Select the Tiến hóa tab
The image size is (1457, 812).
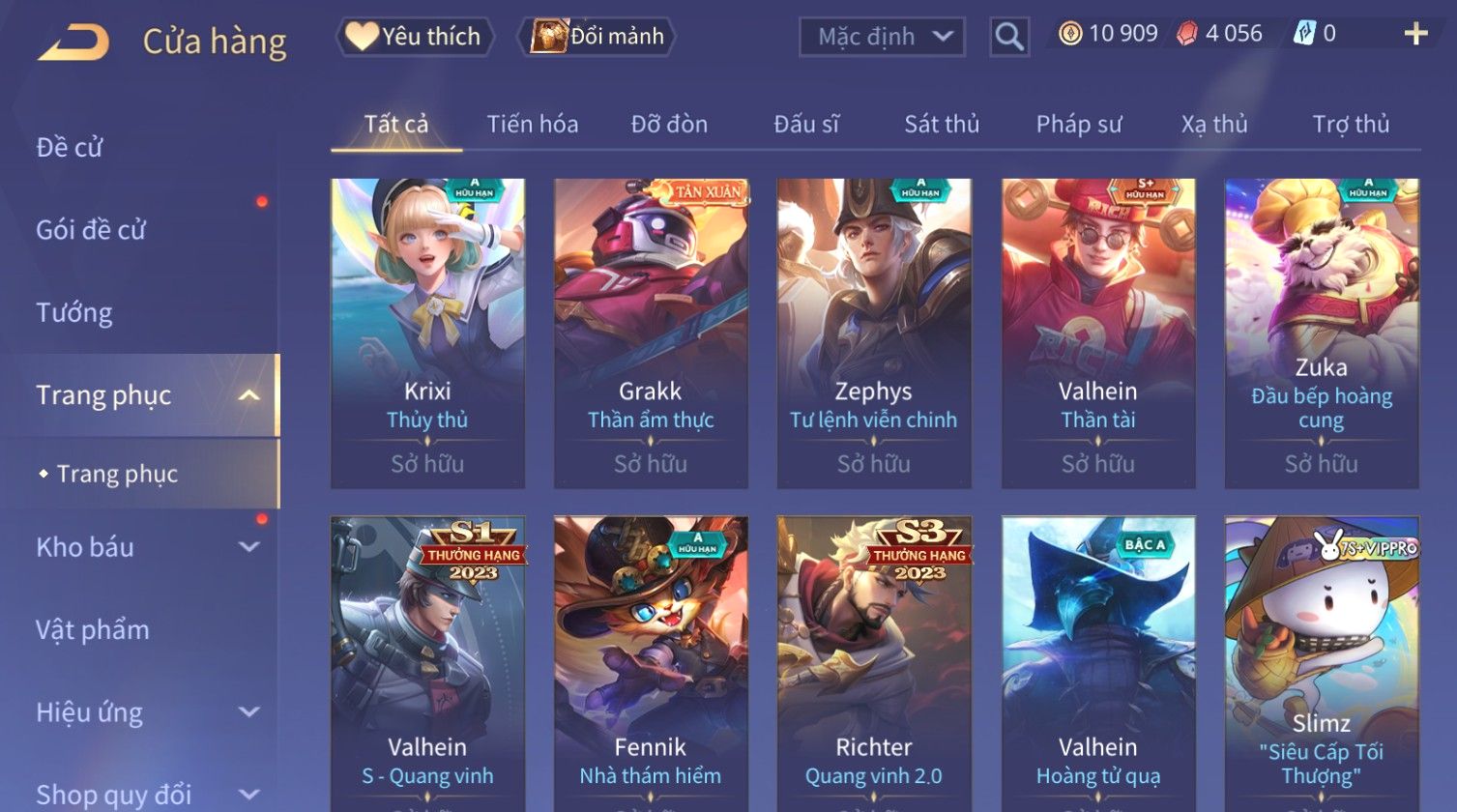point(533,124)
